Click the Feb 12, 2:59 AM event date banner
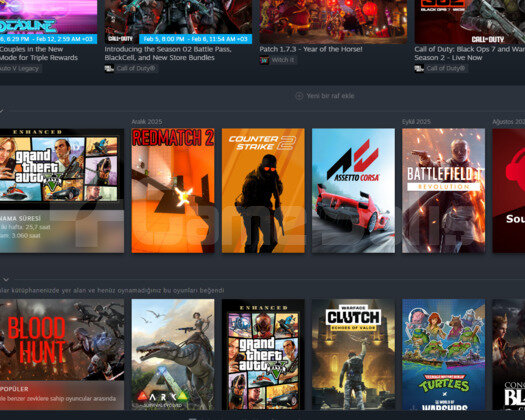Screen dimensions: 525x420 tap(49, 39)
